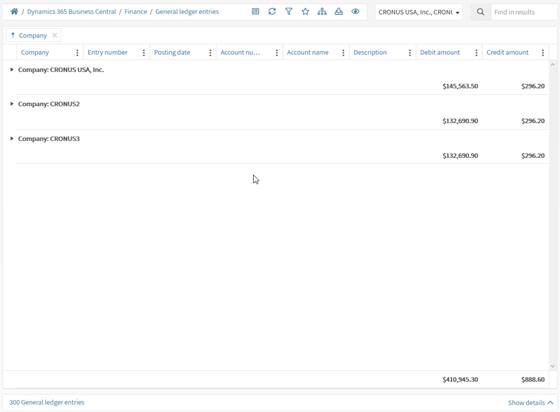This screenshot has width=560, height=412.
Task: Open Dynamics 365 Business Central breadcrumb
Action: click(71, 11)
